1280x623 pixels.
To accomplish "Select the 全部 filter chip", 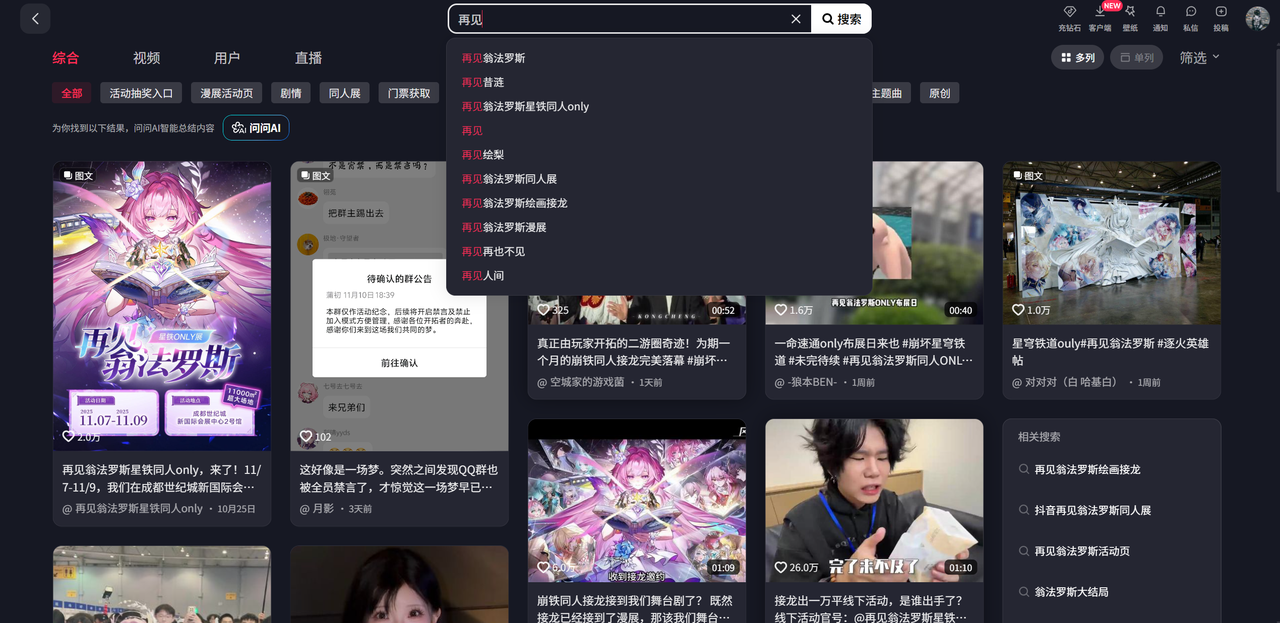I will (72, 93).
